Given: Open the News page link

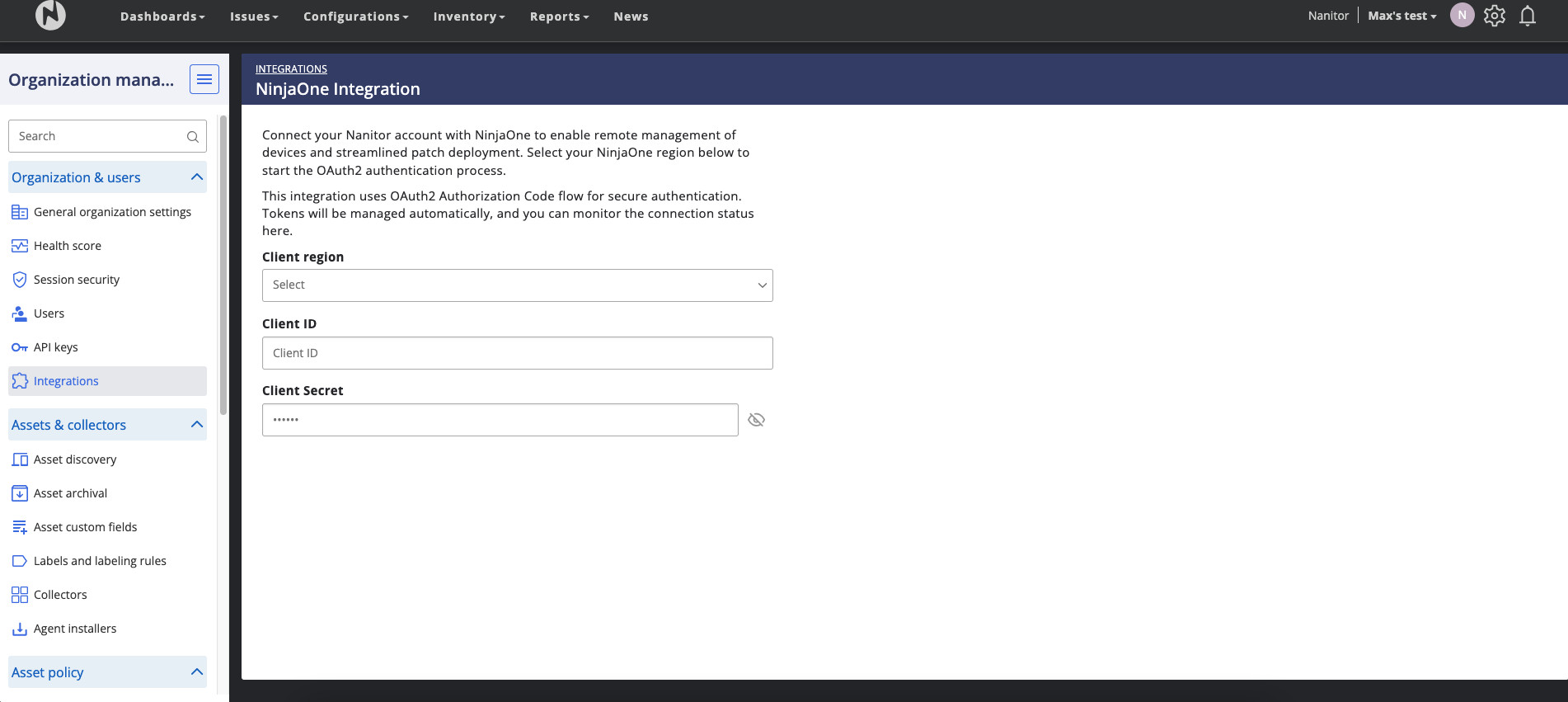Looking at the screenshot, I should point(631,16).
